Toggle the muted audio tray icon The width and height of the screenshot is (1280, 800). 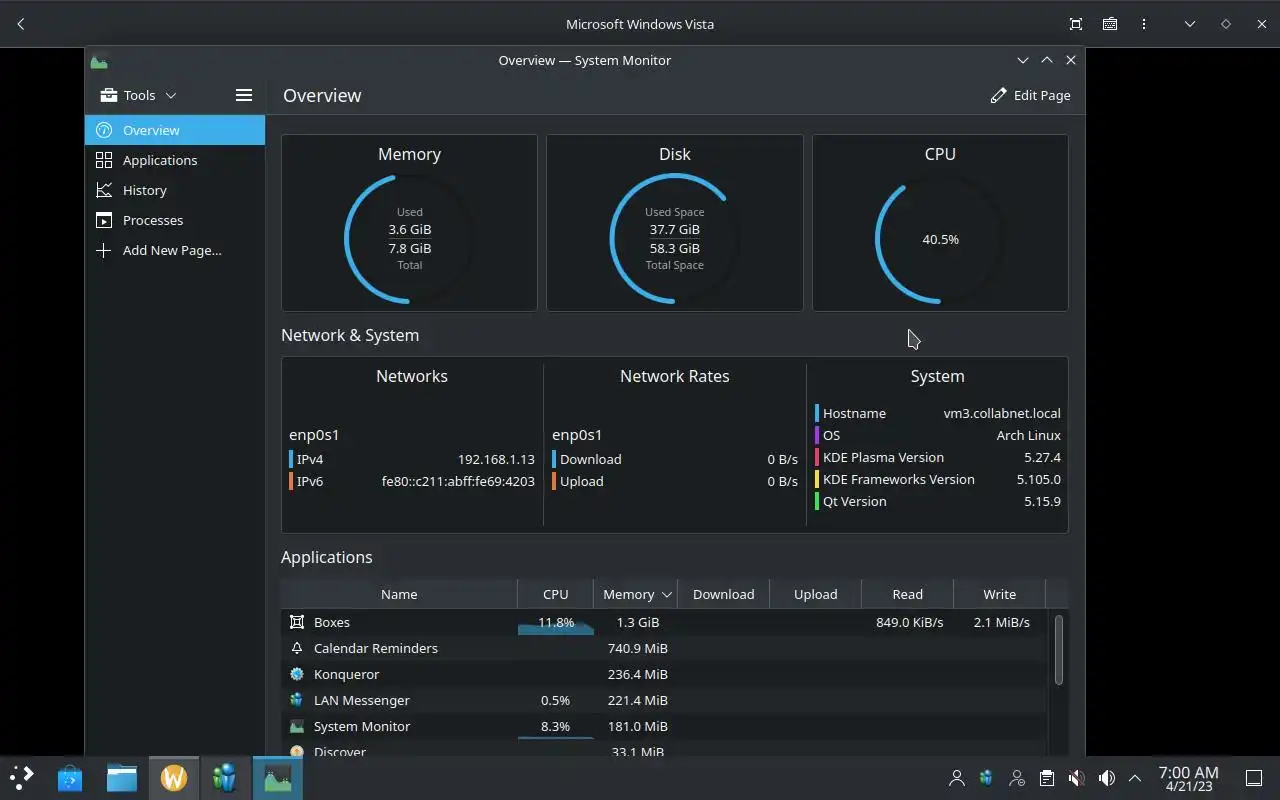click(x=1076, y=778)
